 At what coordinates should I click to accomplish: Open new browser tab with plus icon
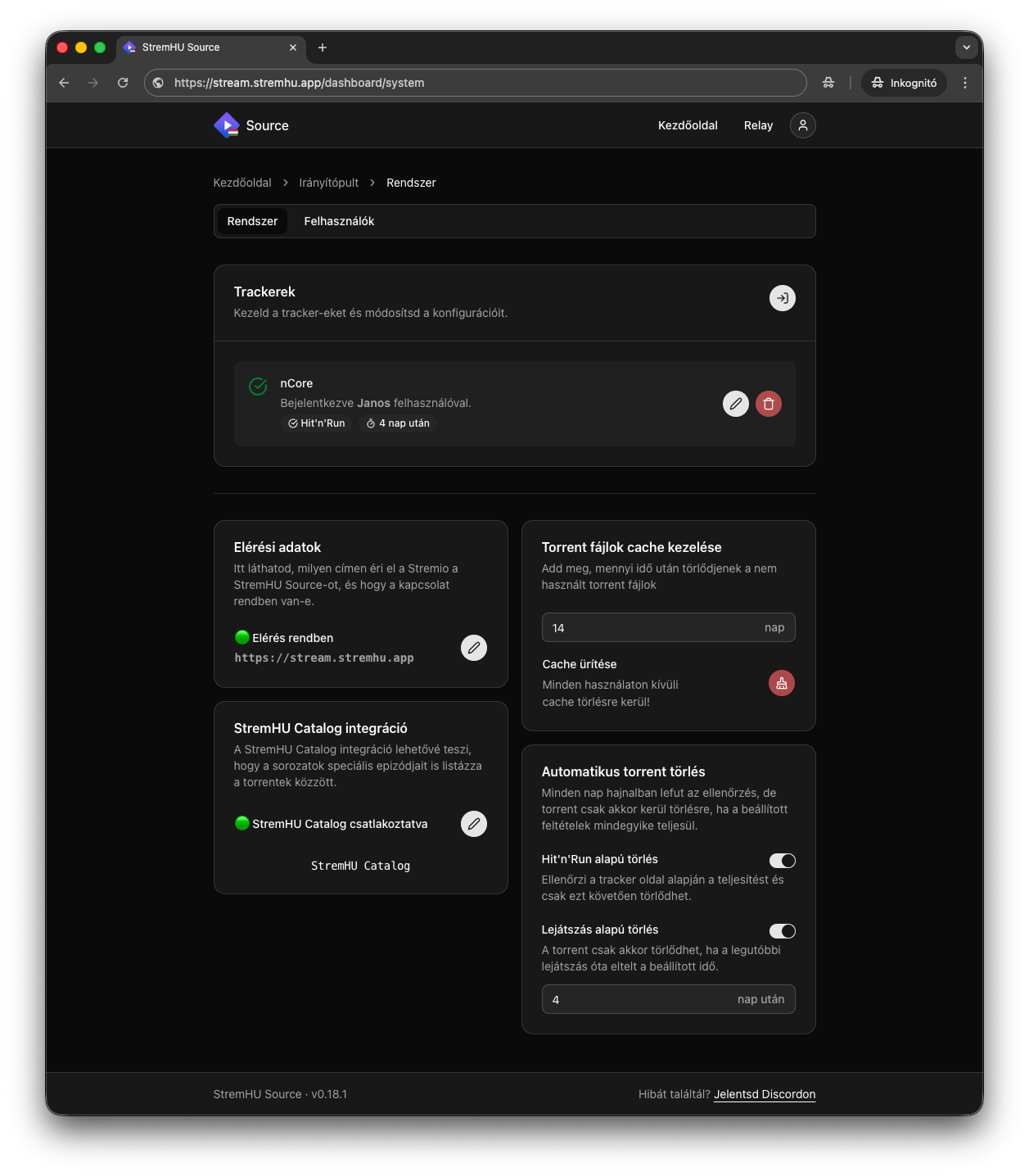tap(323, 47)
